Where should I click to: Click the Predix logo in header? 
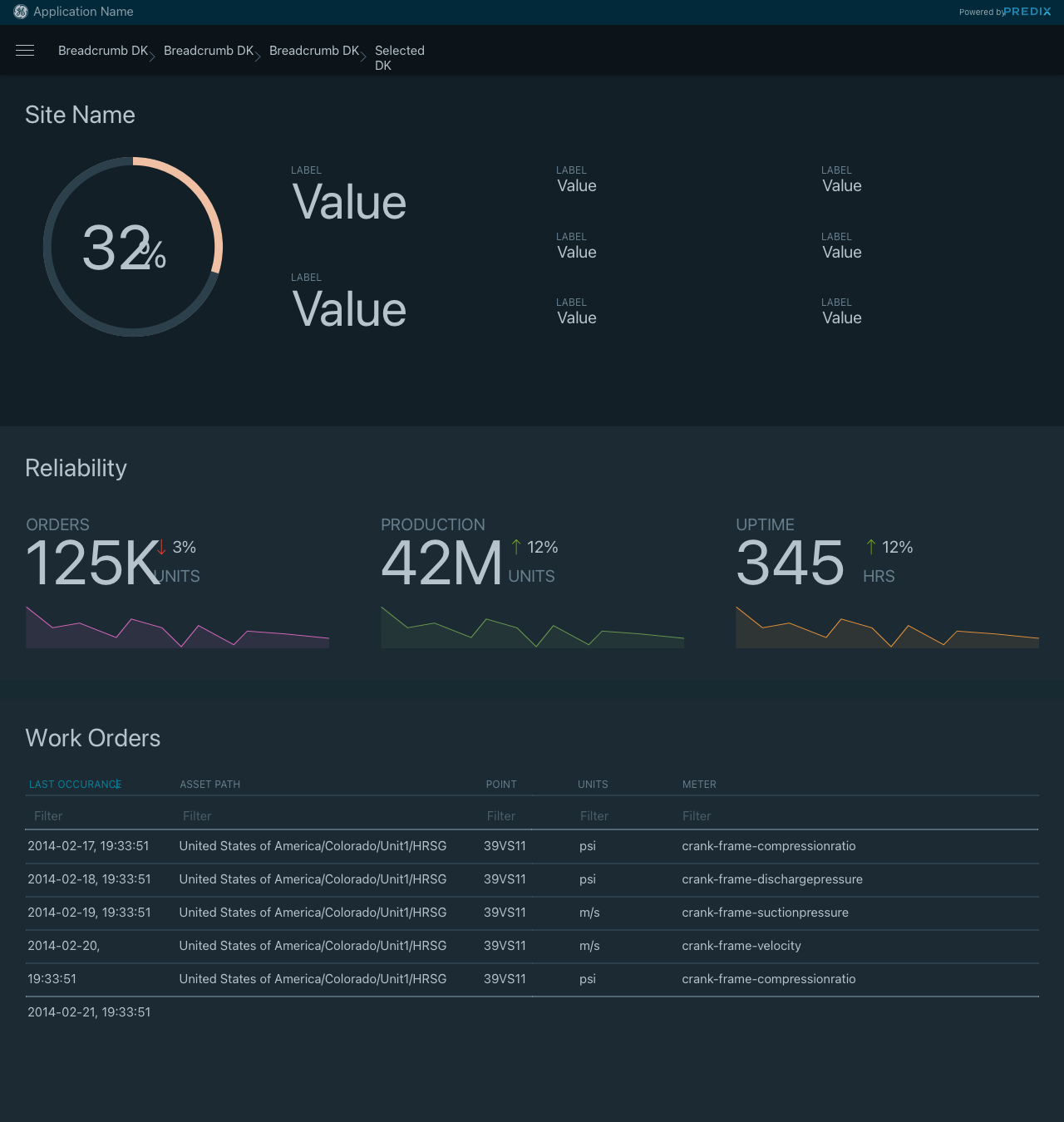coord(1027,12)
